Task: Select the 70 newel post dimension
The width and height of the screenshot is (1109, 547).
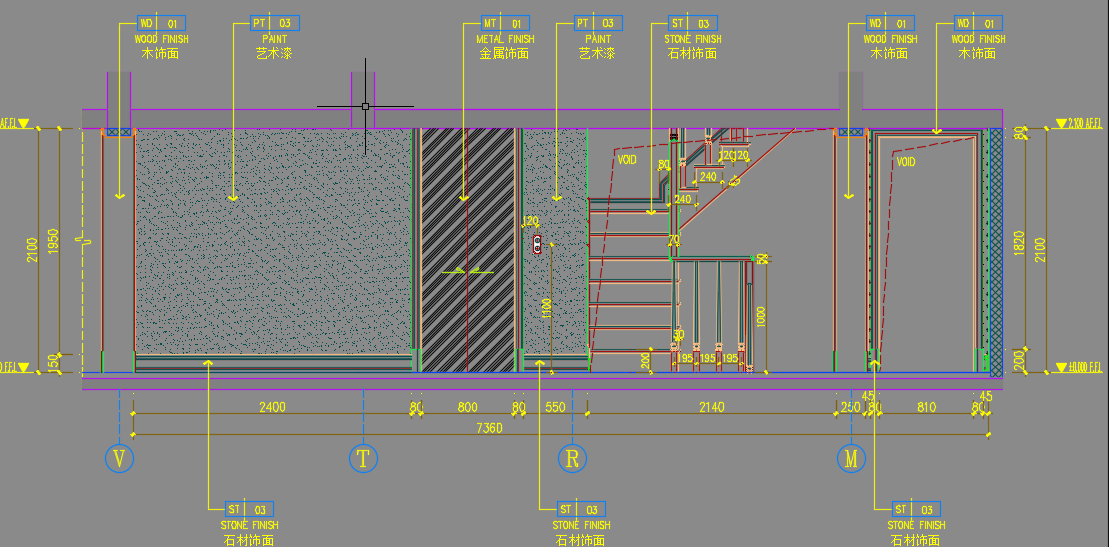Action: tap(674, 239)
